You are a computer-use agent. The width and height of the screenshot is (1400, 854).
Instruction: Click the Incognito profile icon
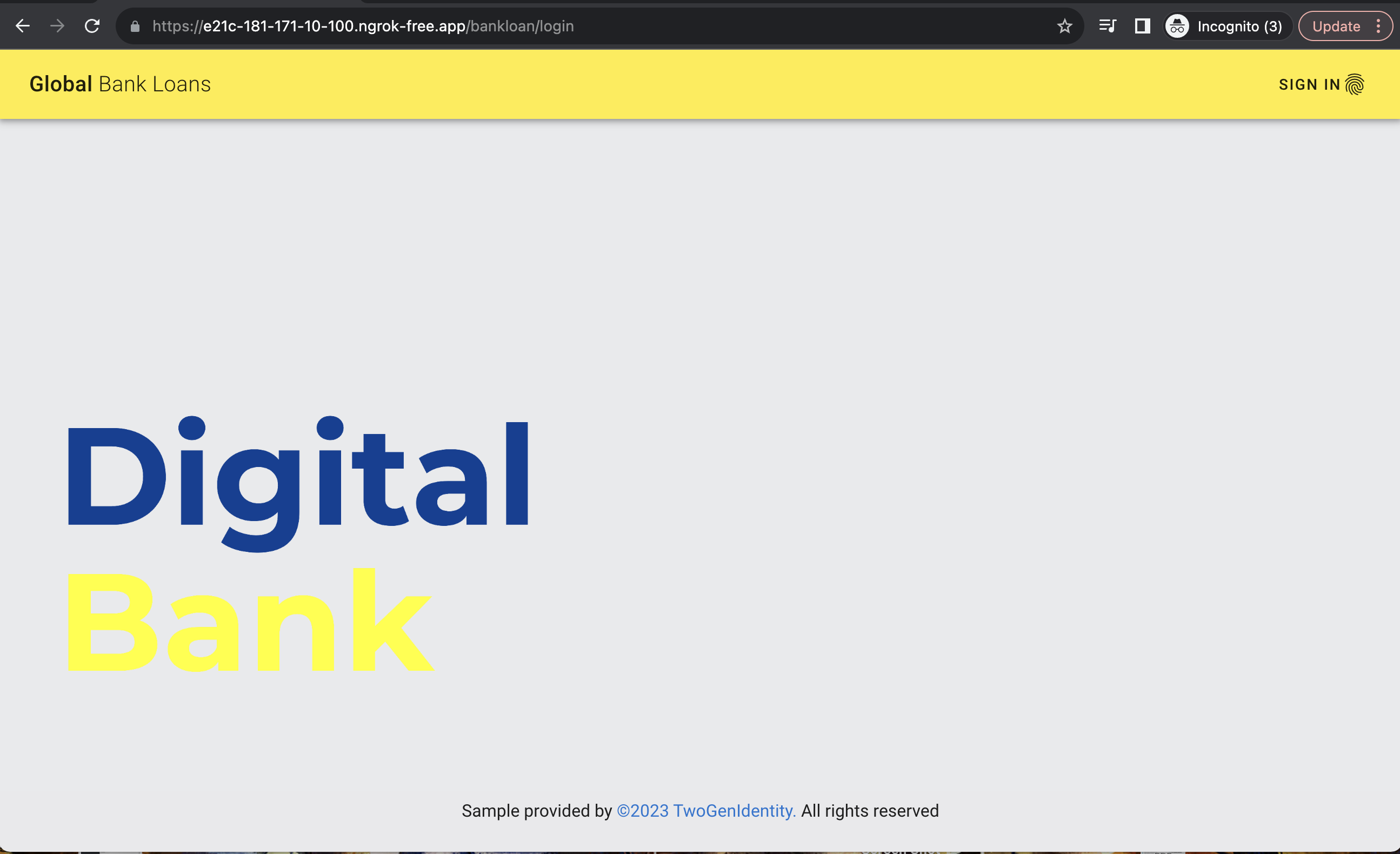[x=1177, y=26]
